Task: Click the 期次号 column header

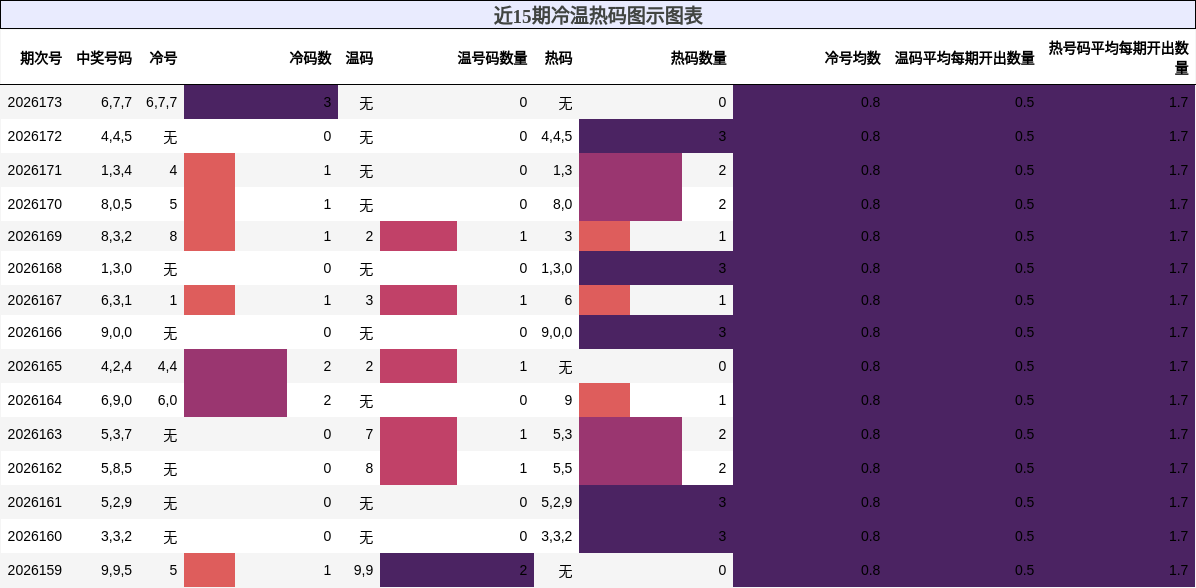Action: point(41,58)
